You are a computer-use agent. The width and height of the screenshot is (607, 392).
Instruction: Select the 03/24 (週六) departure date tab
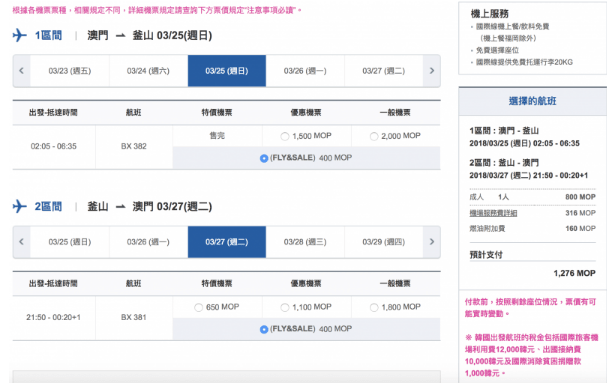coord(148,71)
